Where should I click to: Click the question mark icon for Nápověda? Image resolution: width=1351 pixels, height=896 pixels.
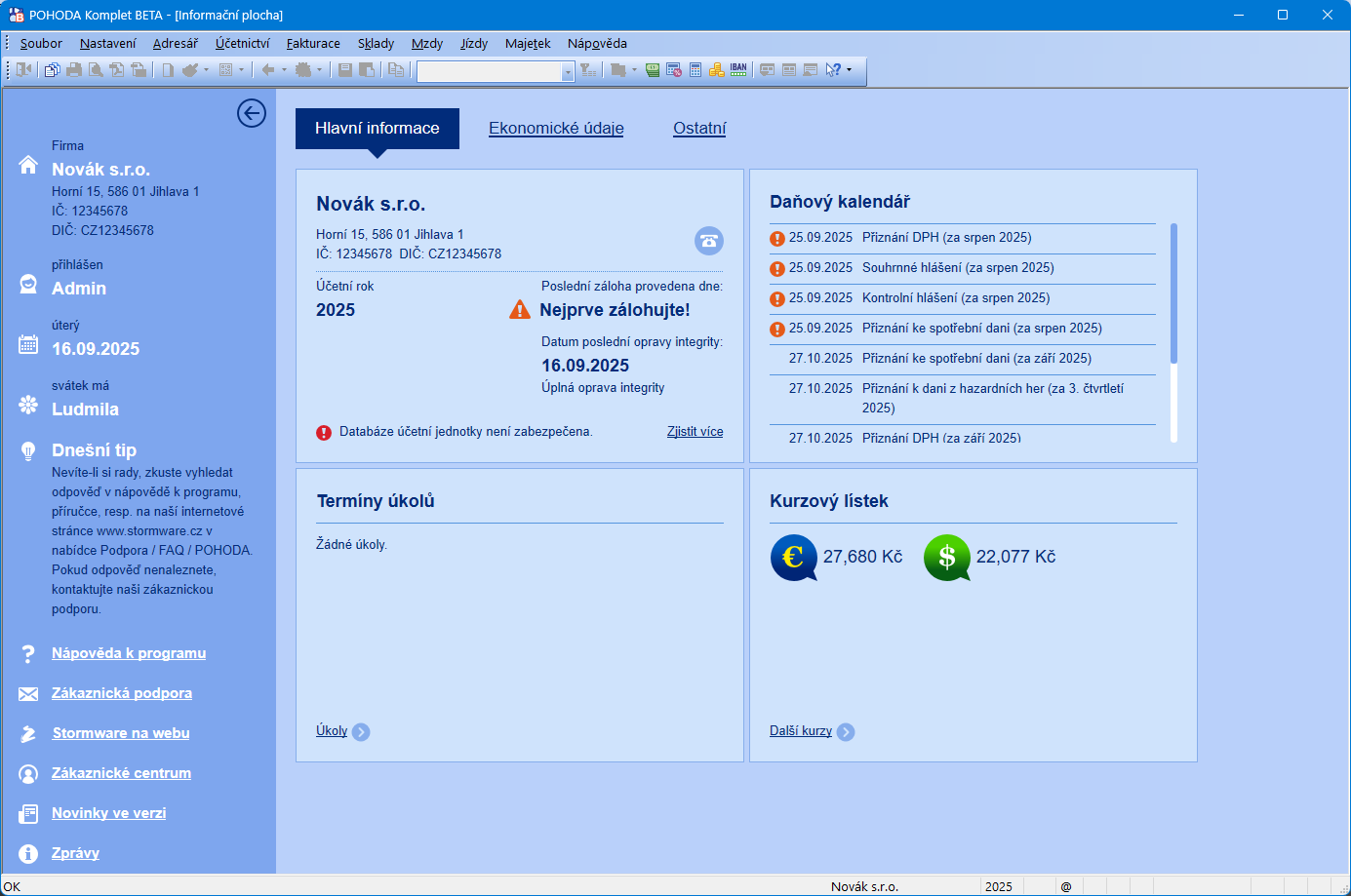(28, 653)
